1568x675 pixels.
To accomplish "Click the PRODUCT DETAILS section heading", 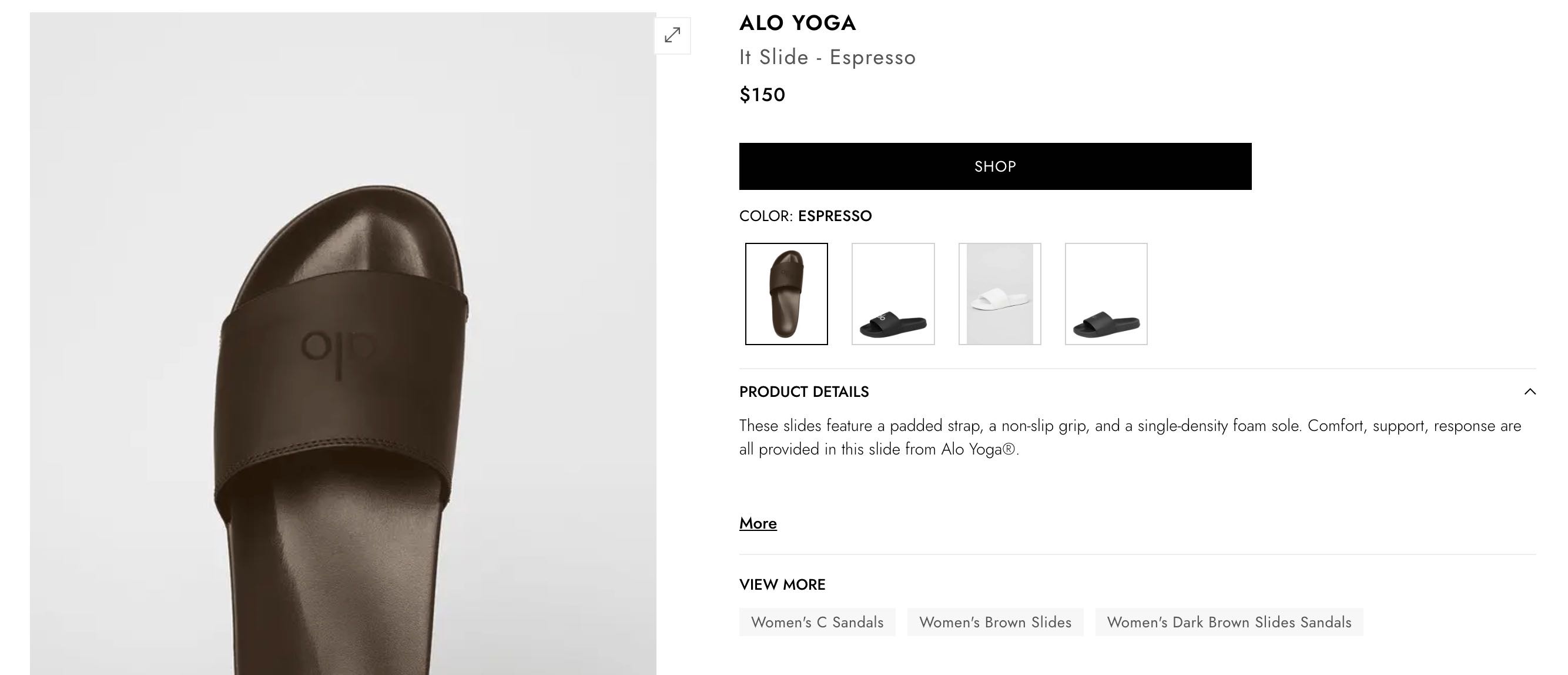I will coord(803,392).
